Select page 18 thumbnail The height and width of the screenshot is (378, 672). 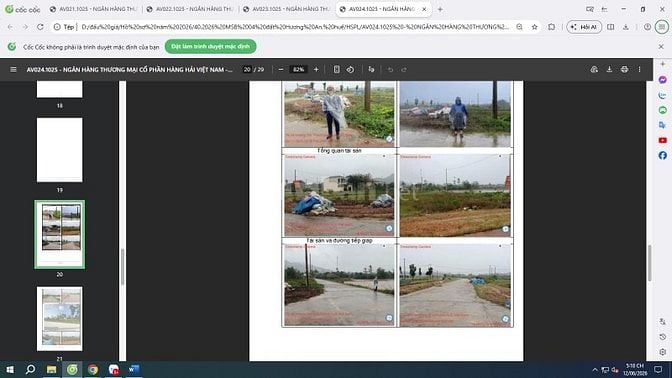[x=60, y=89]
